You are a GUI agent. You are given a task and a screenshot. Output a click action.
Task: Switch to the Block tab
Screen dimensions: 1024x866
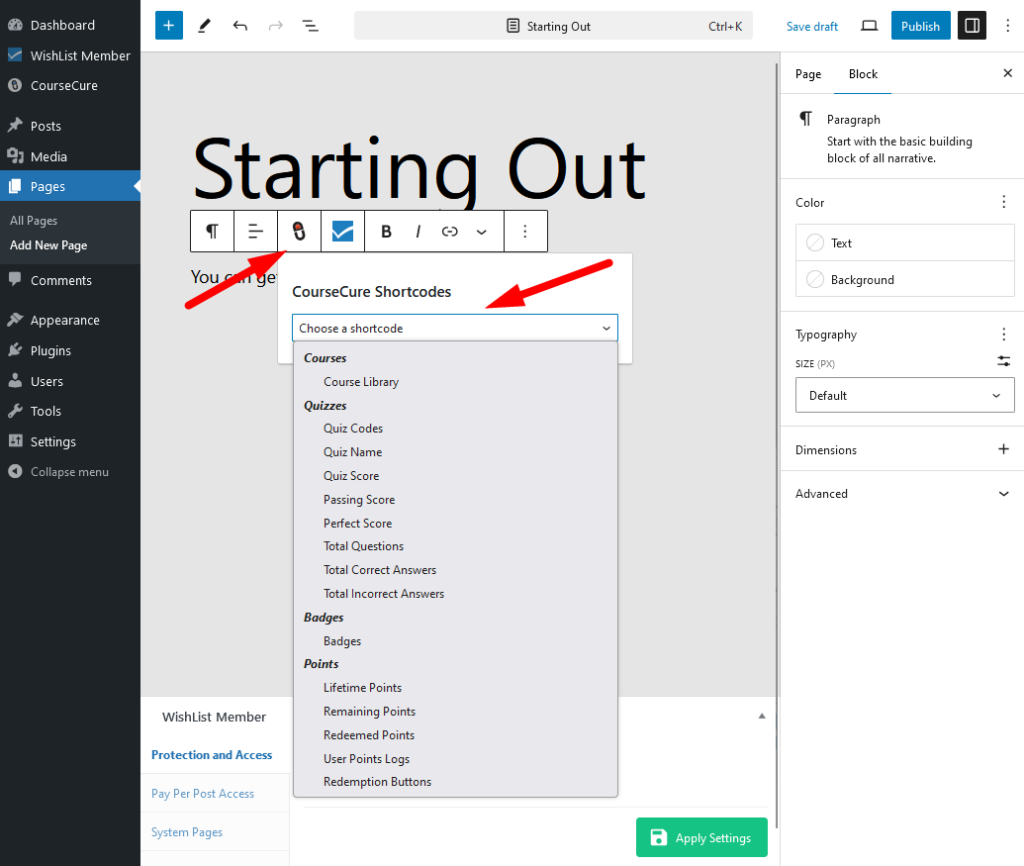coord(863,74)
